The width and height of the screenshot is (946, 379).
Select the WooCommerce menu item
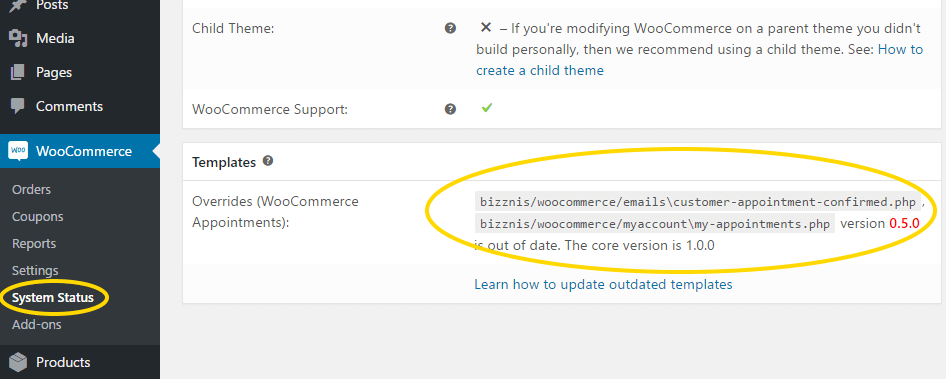(x=80, y=151)
